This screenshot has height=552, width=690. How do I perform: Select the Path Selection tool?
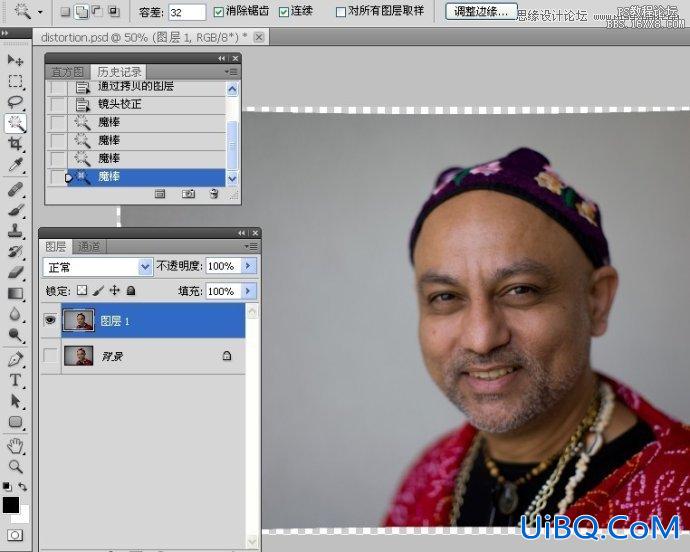tap(15, 401)
